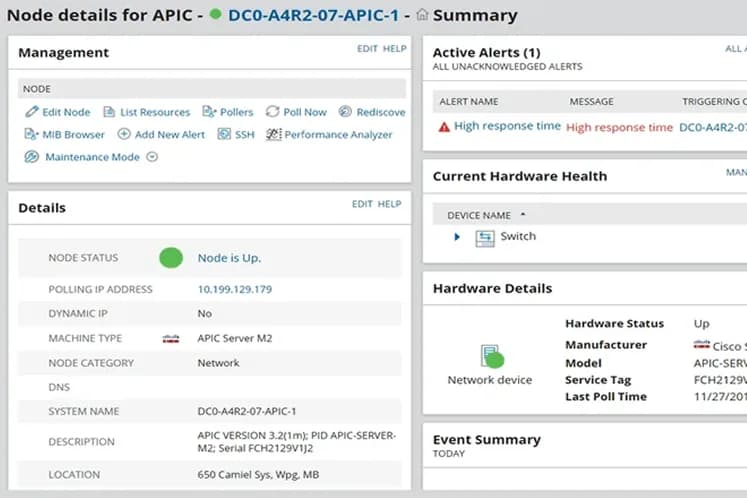
Task: Click the Performance Analyzer icon
Action: pos(274,134)
